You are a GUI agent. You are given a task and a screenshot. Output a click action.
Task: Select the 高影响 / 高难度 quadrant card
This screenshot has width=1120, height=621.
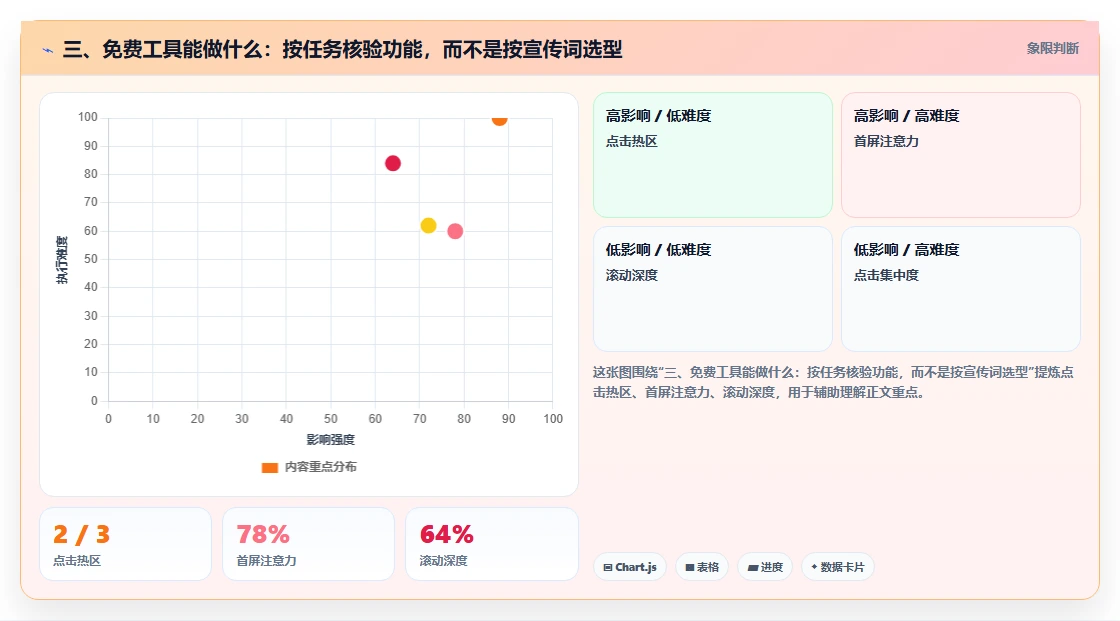pos(961,154)
